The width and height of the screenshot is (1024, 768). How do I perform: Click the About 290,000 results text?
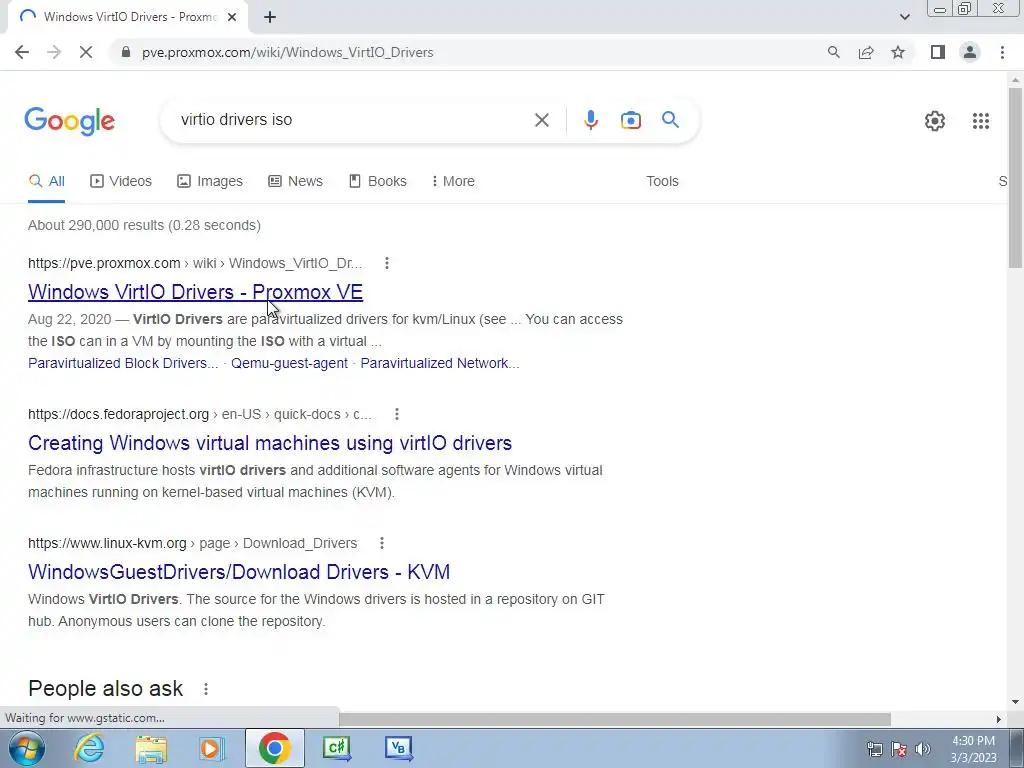(144, 225)
